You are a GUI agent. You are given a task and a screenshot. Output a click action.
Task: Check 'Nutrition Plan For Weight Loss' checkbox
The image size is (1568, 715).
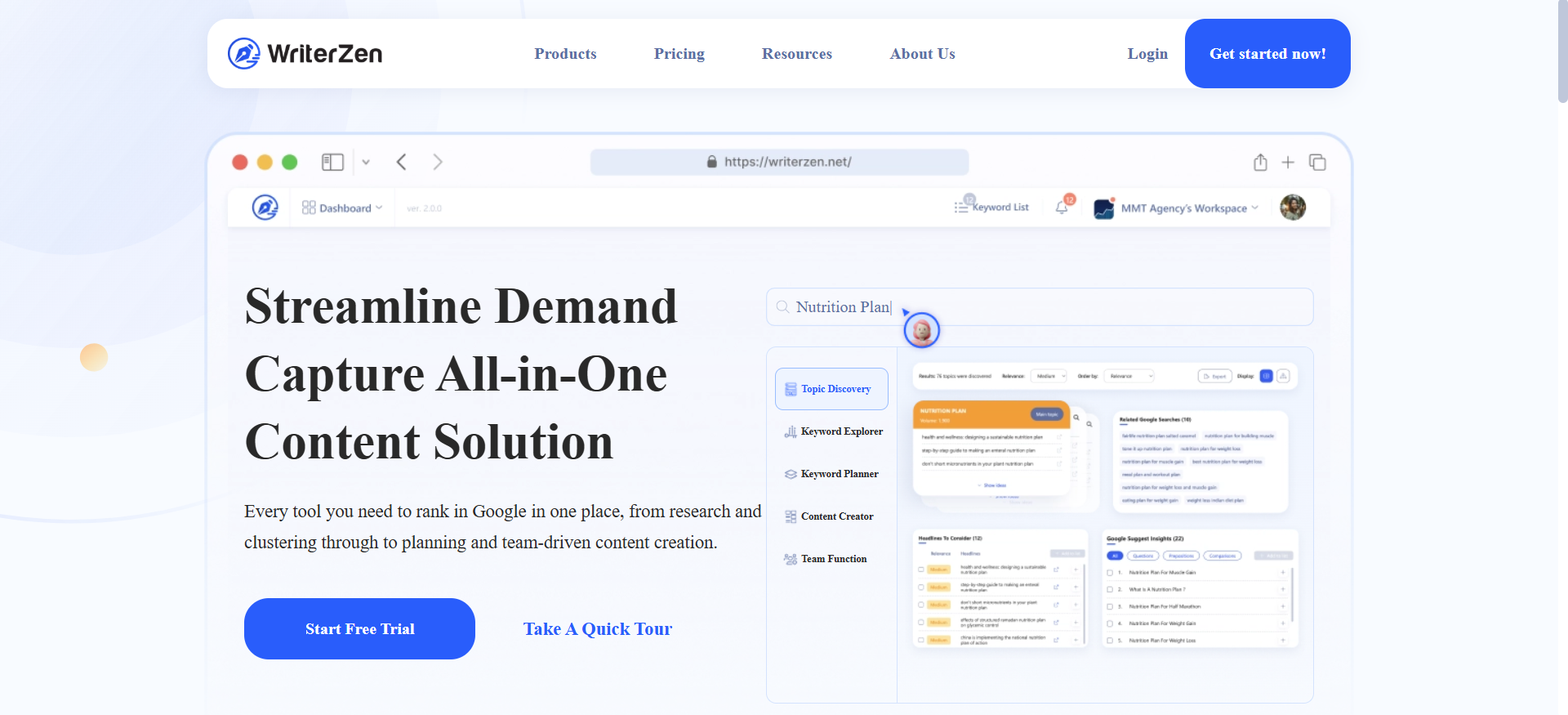click(x=1110, y=641)
